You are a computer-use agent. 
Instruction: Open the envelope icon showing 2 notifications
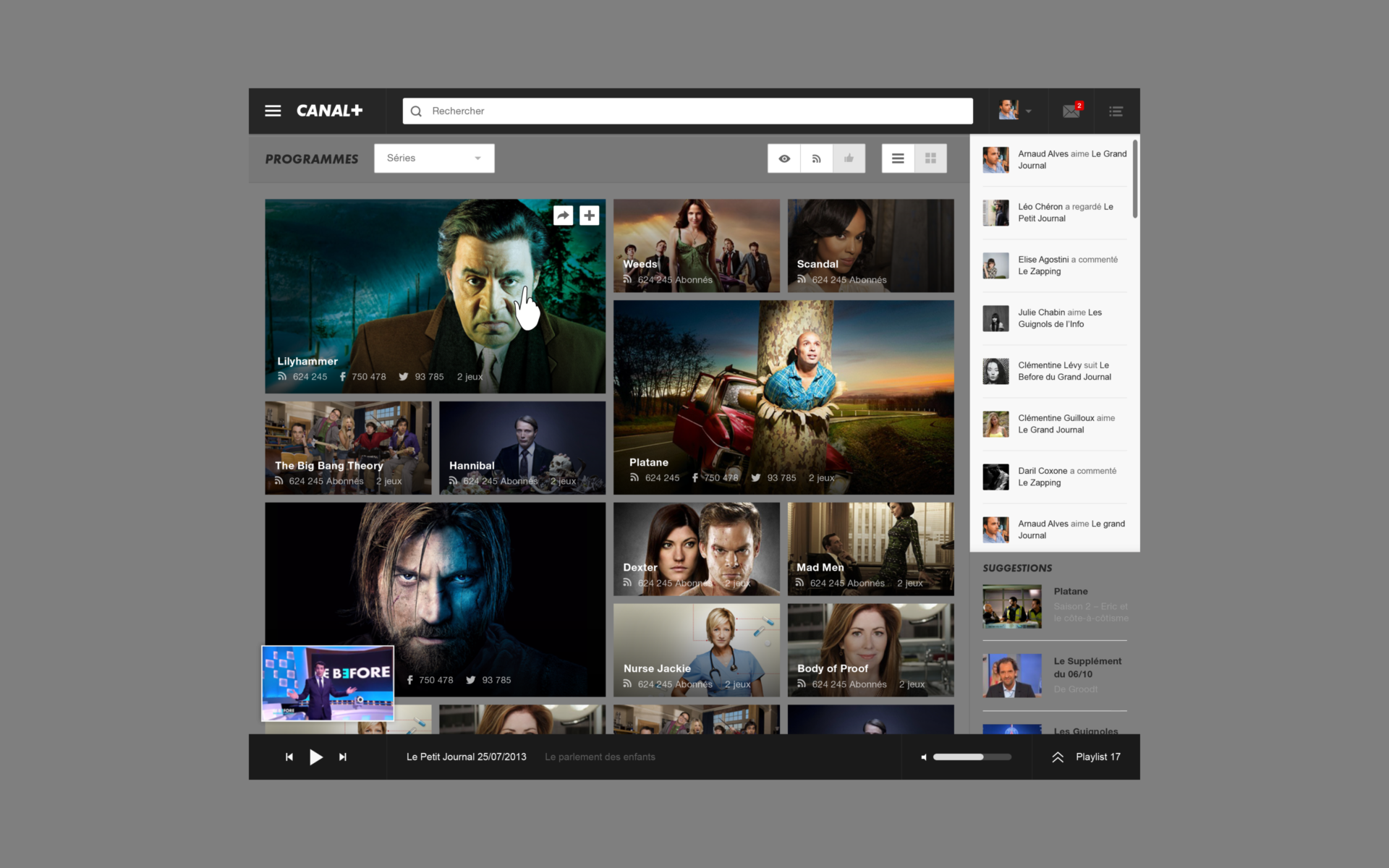1071,111
